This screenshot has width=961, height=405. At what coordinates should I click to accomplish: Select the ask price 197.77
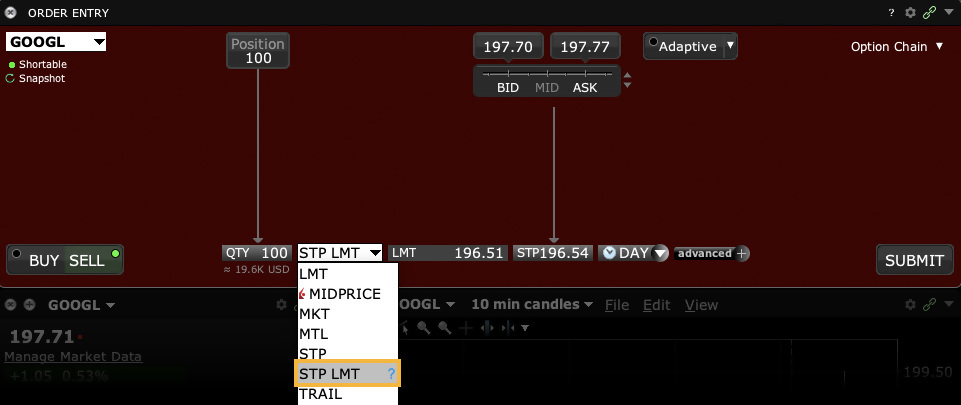585,47
